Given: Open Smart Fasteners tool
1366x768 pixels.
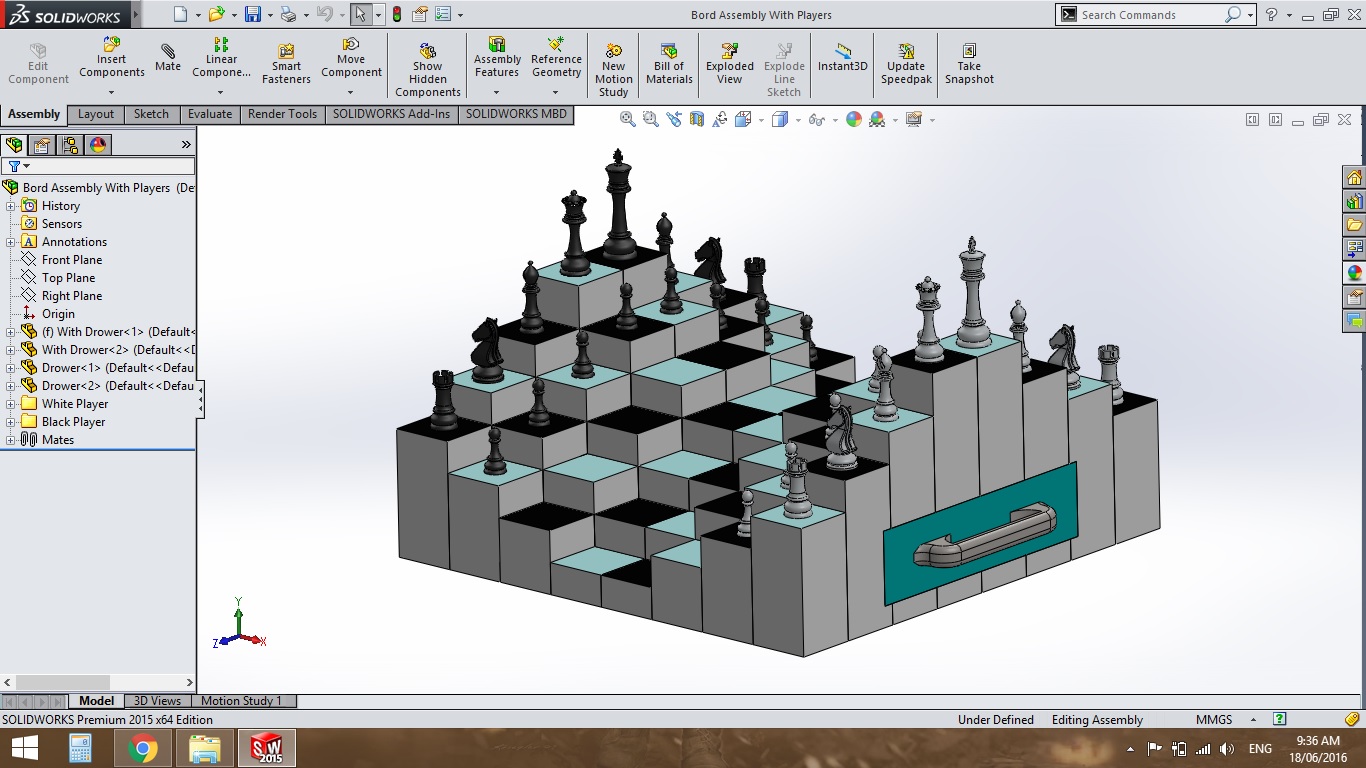Looking at the screenshot, I should [286, 64].
